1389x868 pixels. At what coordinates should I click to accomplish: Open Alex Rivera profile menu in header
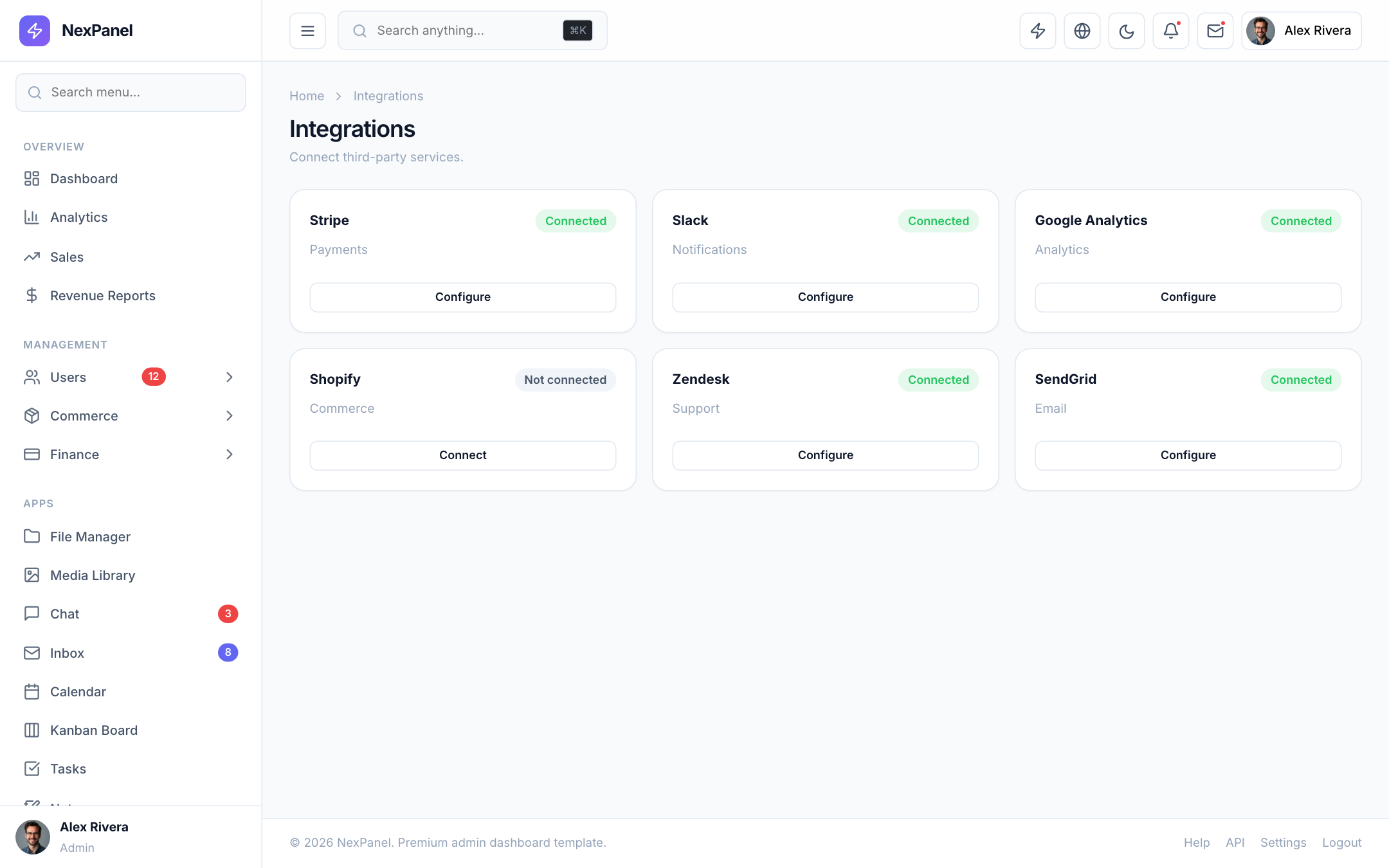coord(1302,30)
